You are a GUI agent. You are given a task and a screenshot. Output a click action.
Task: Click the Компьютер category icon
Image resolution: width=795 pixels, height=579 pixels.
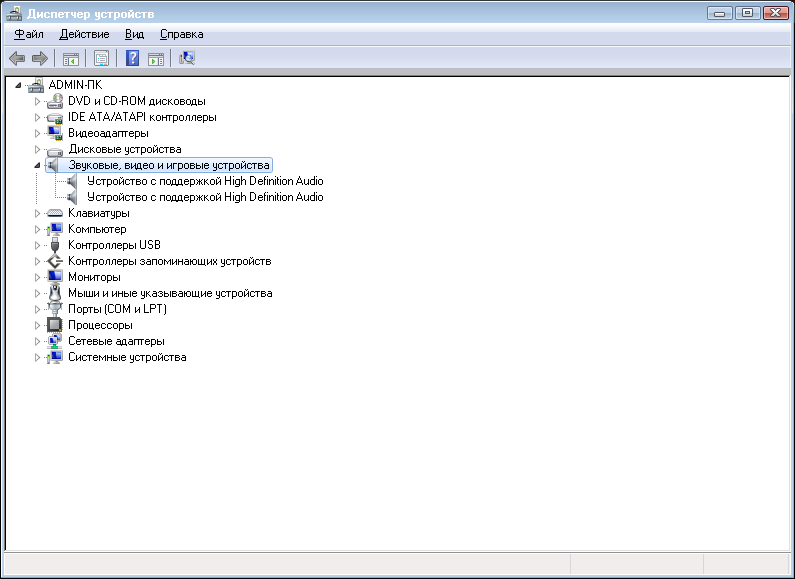[x=55, y=229]
